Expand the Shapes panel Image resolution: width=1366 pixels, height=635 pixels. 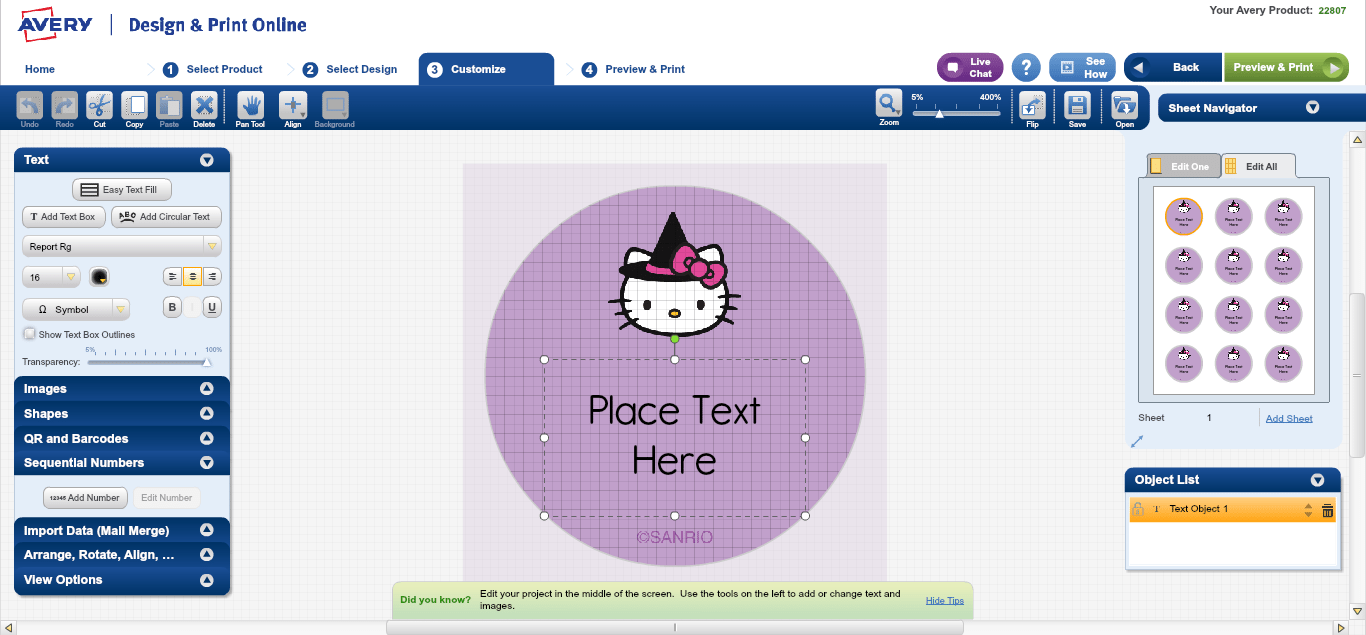(207, 414)
